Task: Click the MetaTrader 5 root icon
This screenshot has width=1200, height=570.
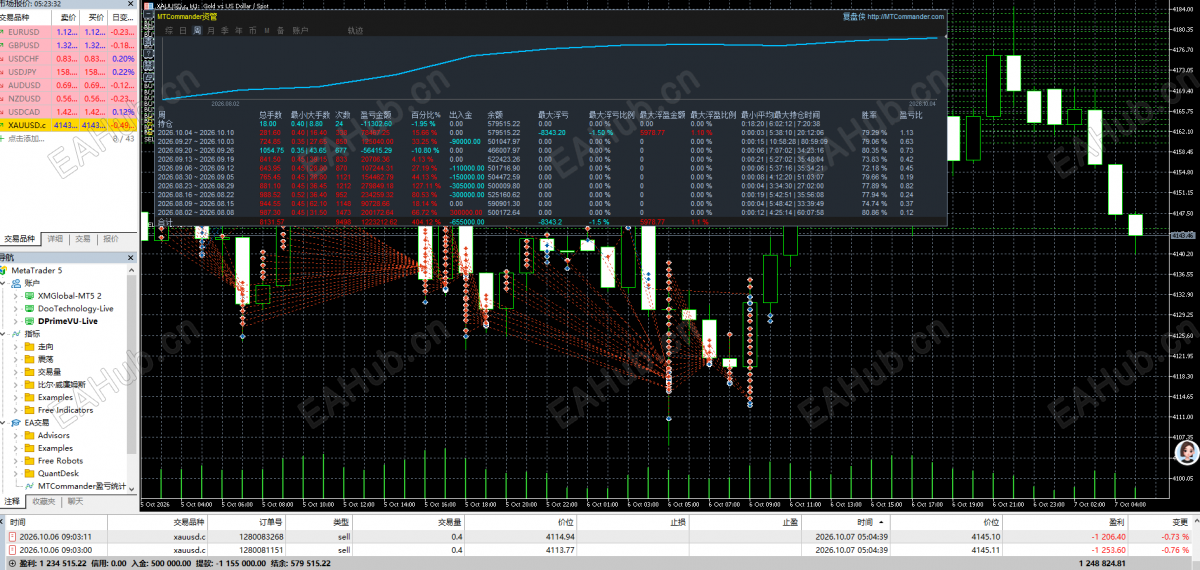Action: 5,270
